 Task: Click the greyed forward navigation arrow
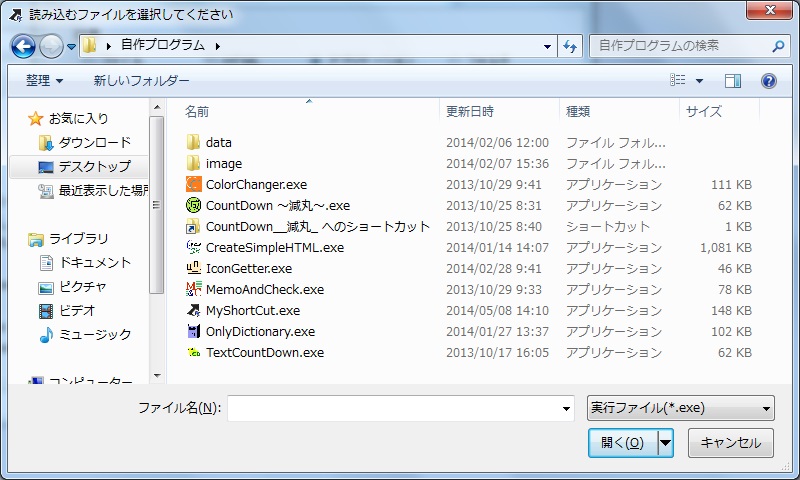click(x=51, y=46)
